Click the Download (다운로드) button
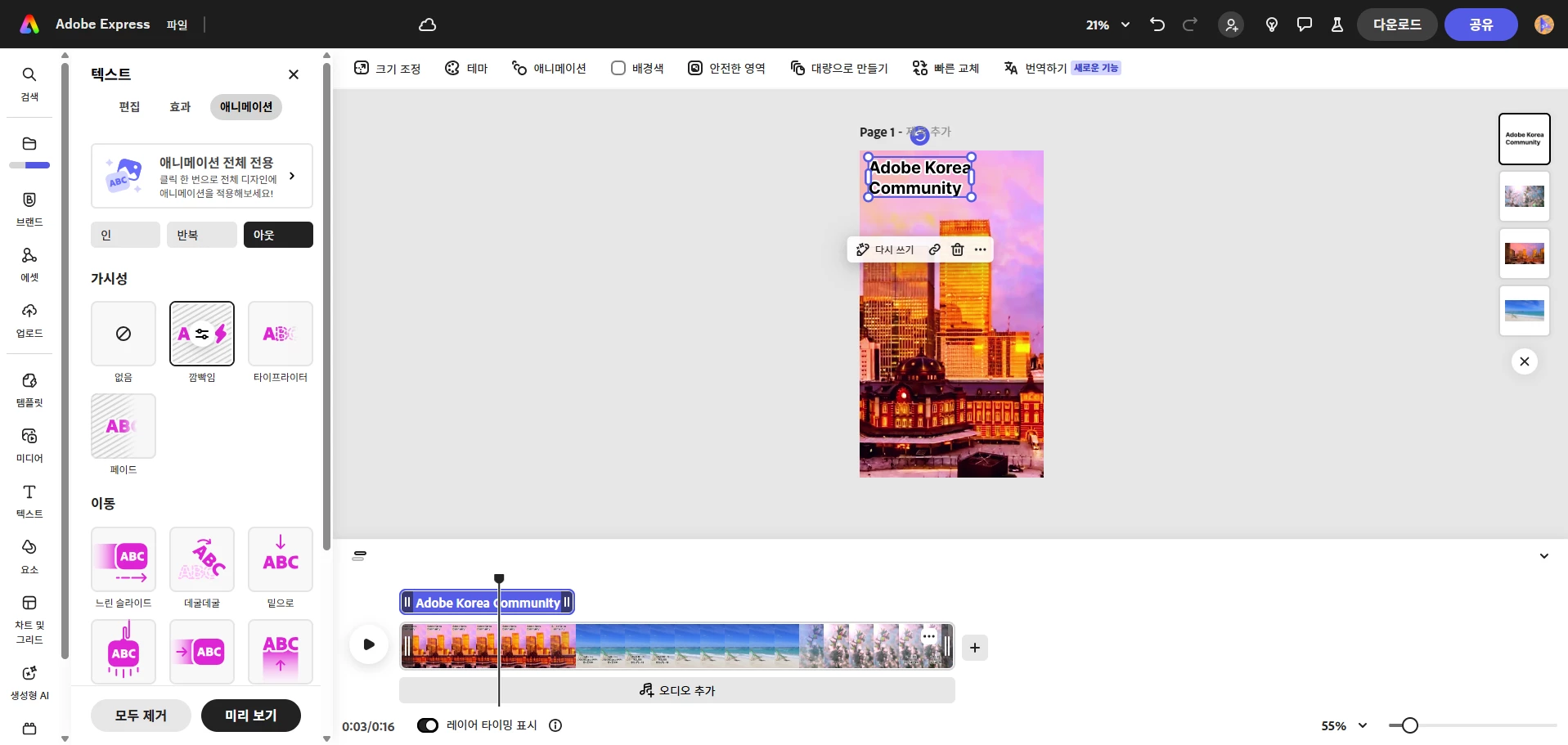Screen dimensions: 1568x745 (1397, 25)
